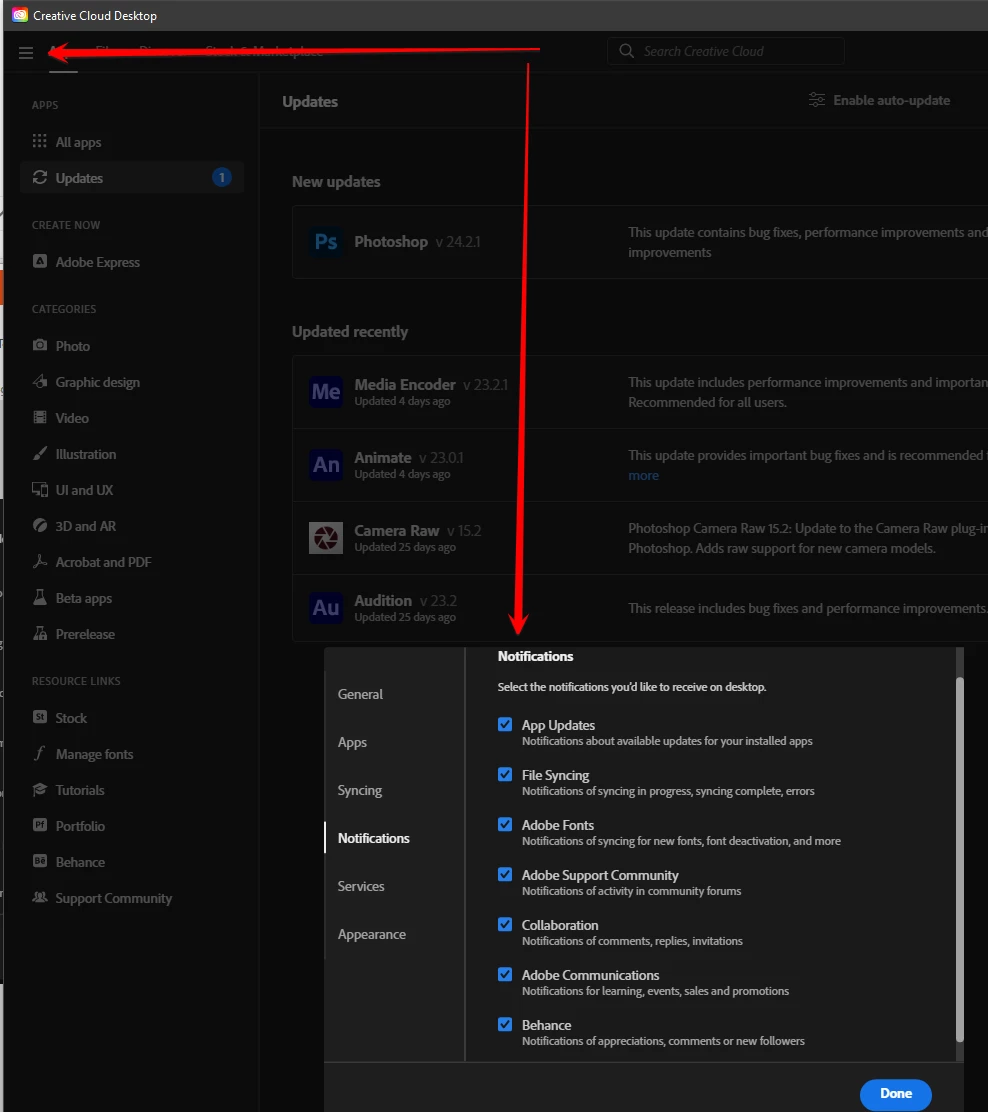Toggle the Adobe Fonts notification checkbox

[x=505, y=824]
